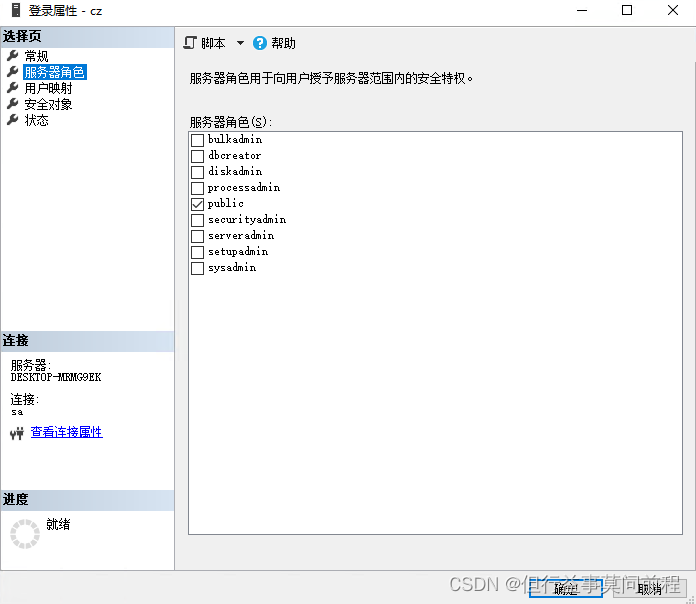
Task: Open the script dropdown arrow
Action: (x=240, y=43)
